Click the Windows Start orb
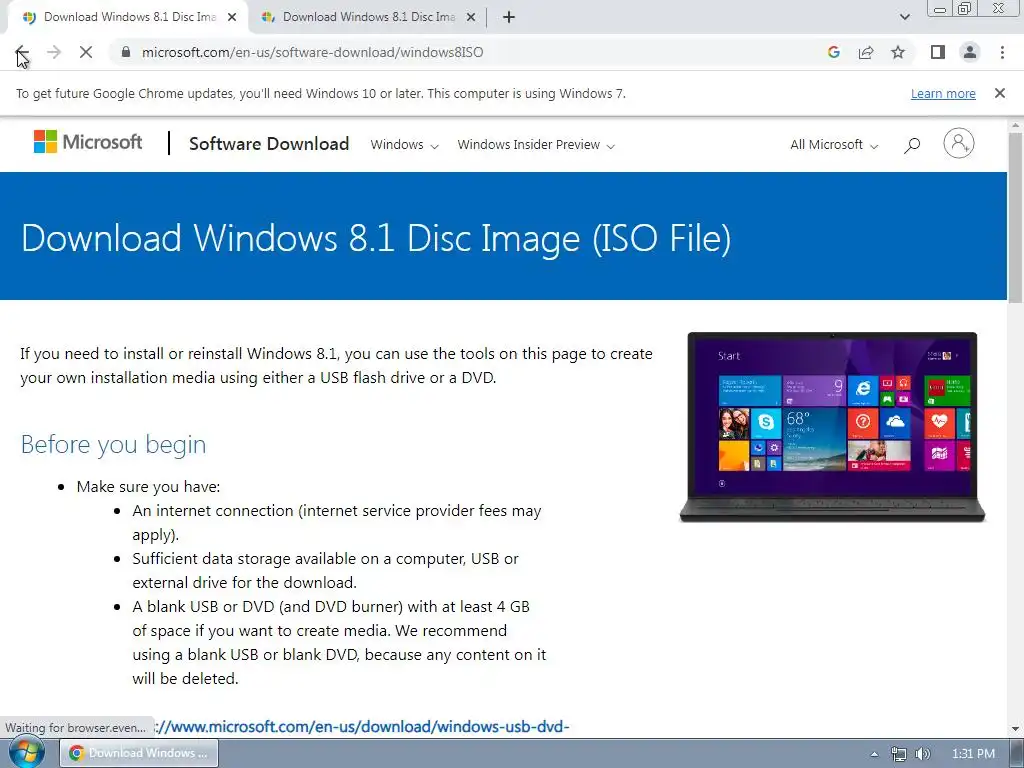The width and height of the screenshot is (1024, 768). coord(26,754)
